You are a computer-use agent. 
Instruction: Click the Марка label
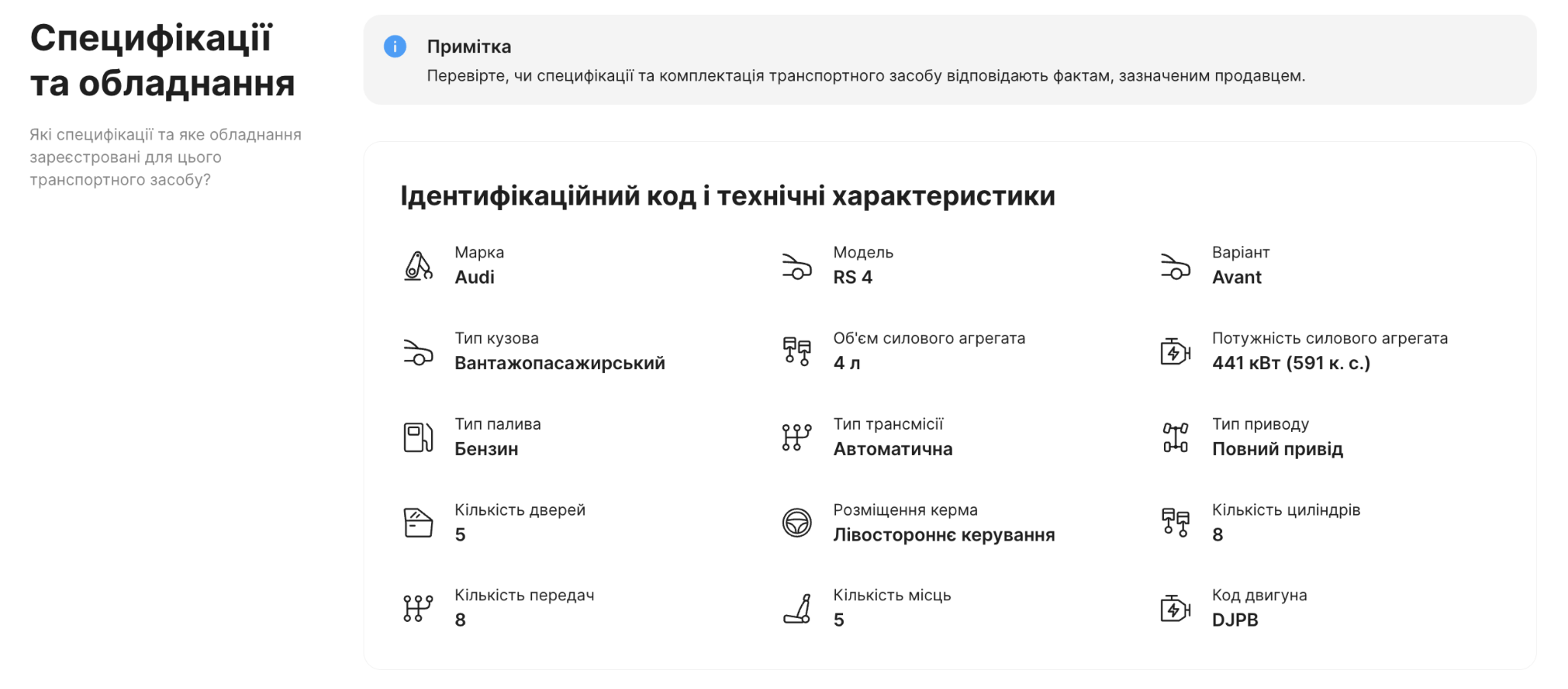[x=479, y=253]
